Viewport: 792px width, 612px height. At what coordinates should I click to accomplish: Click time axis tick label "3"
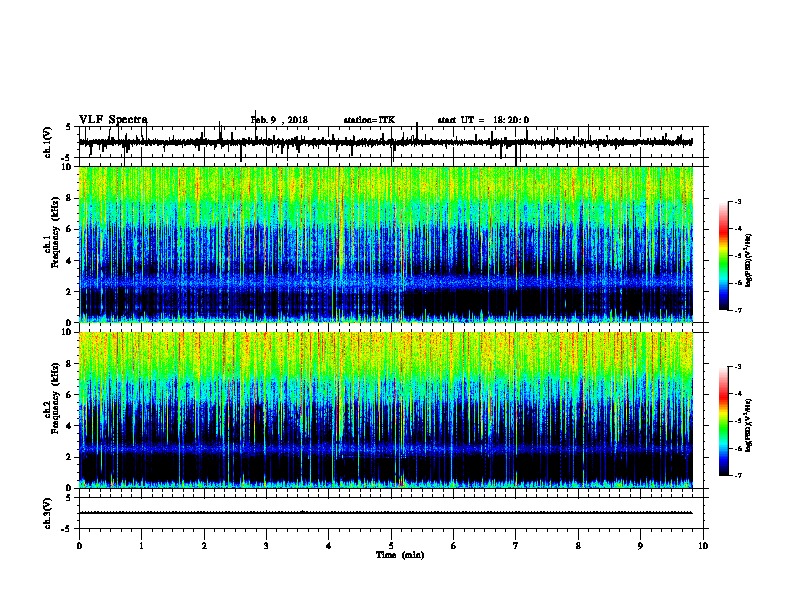tap(266, 546)
